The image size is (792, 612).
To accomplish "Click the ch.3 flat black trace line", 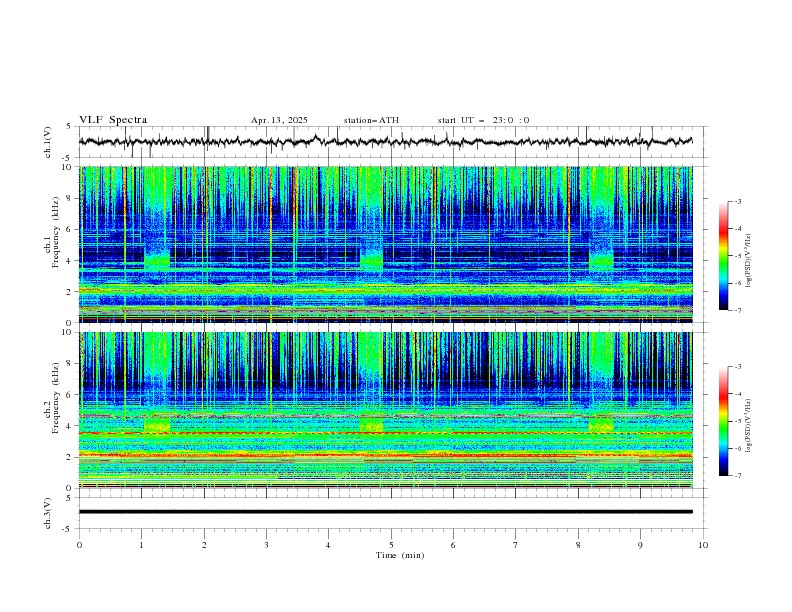I will (x=385, y=512).
